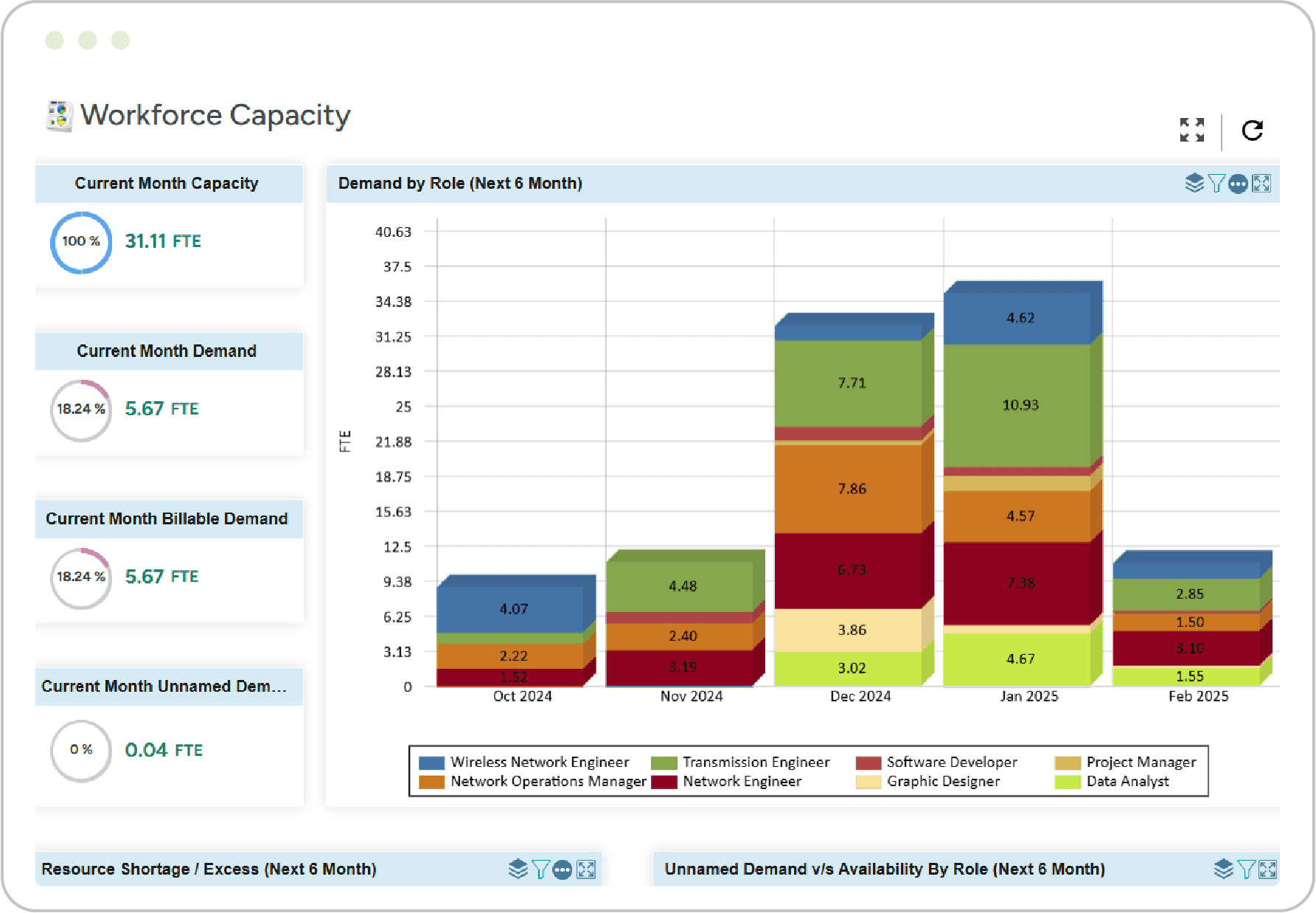Click the Current Month Demand 18.24 % gauge
The height and width of the screenshot is (913, 1316).
coord(81,410)
